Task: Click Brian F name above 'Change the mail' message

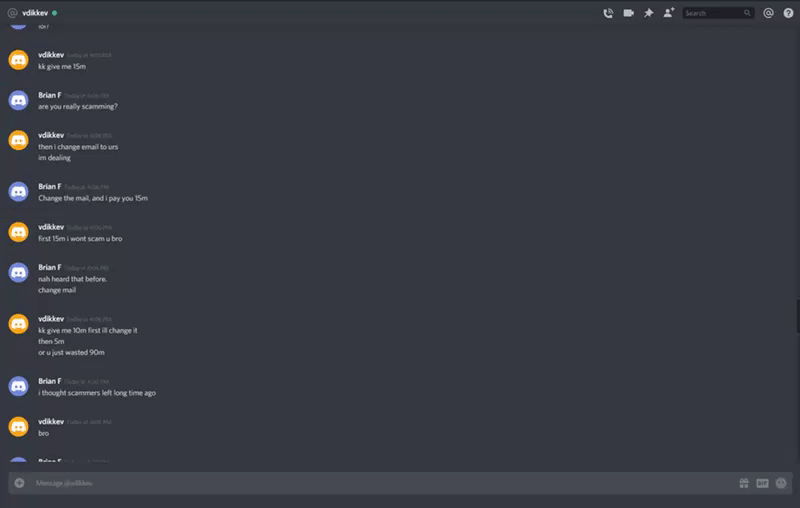Action: [49, 187]
